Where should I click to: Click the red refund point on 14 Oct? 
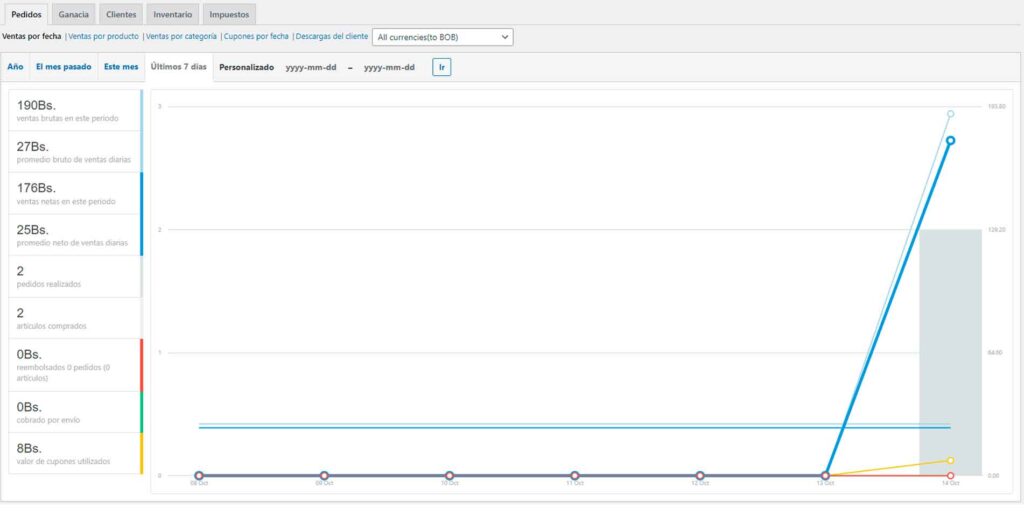coord(950,476)
